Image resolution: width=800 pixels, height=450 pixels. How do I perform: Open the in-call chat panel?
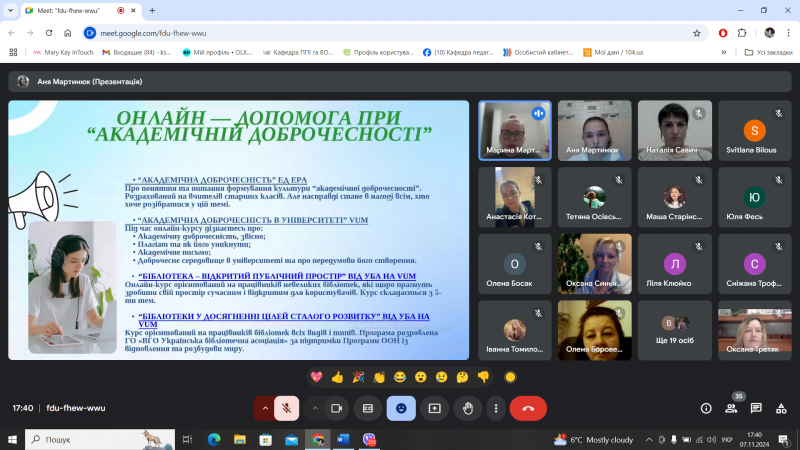tap(755, 408)
